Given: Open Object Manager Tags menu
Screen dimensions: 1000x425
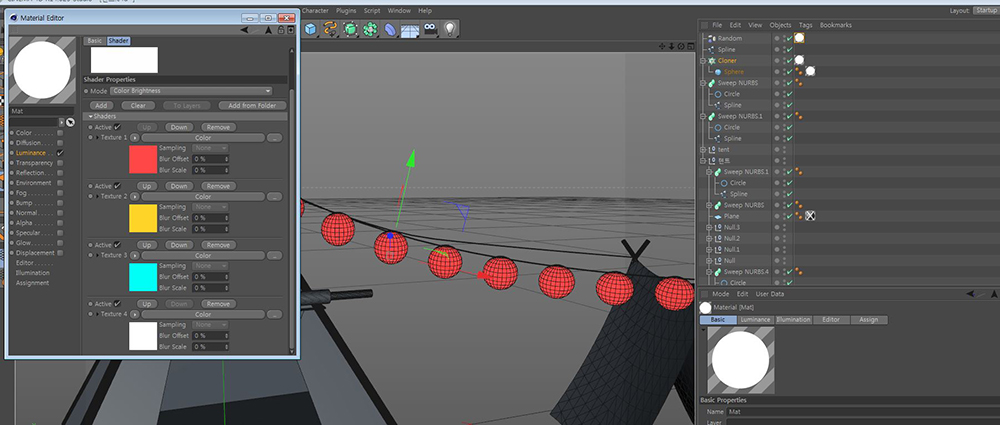Looking at the screenshot, I should tap(805, 25).
